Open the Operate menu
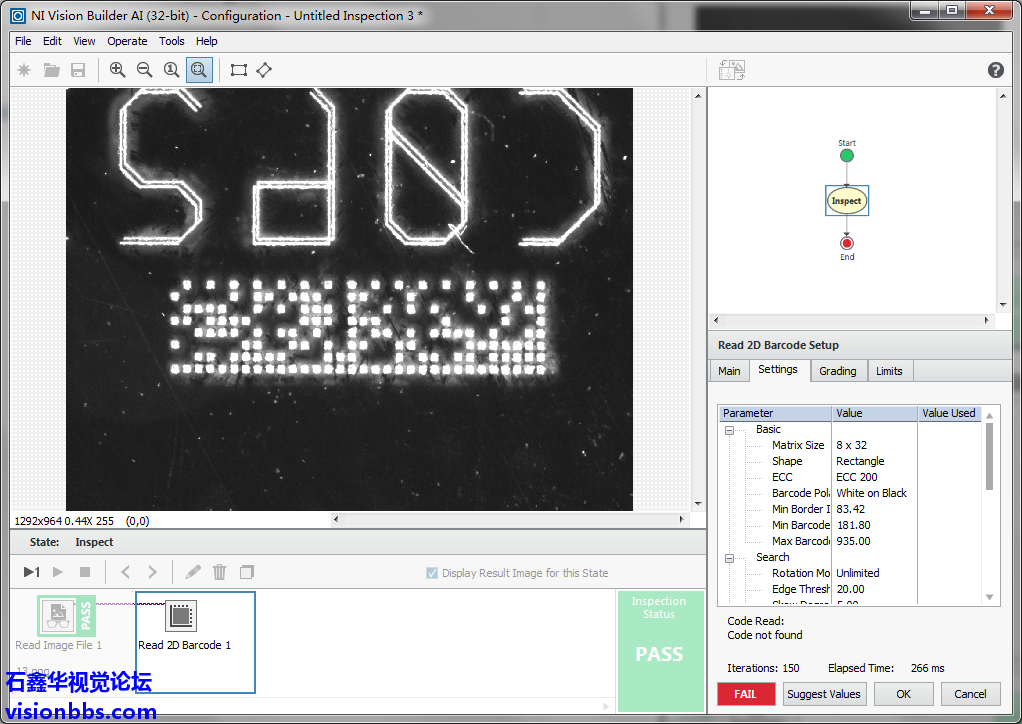This screenshot has width=1022, height=724. click(x=127, y=41)
